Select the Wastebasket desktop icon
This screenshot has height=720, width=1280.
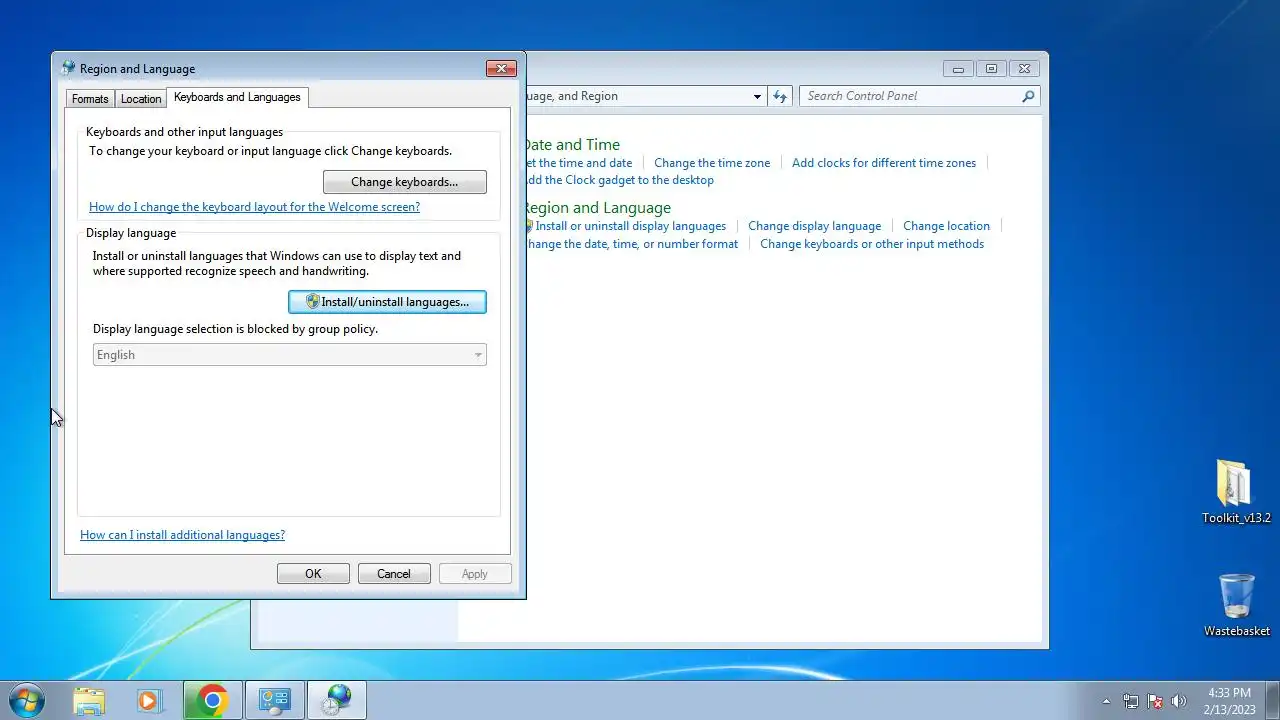1236,604
